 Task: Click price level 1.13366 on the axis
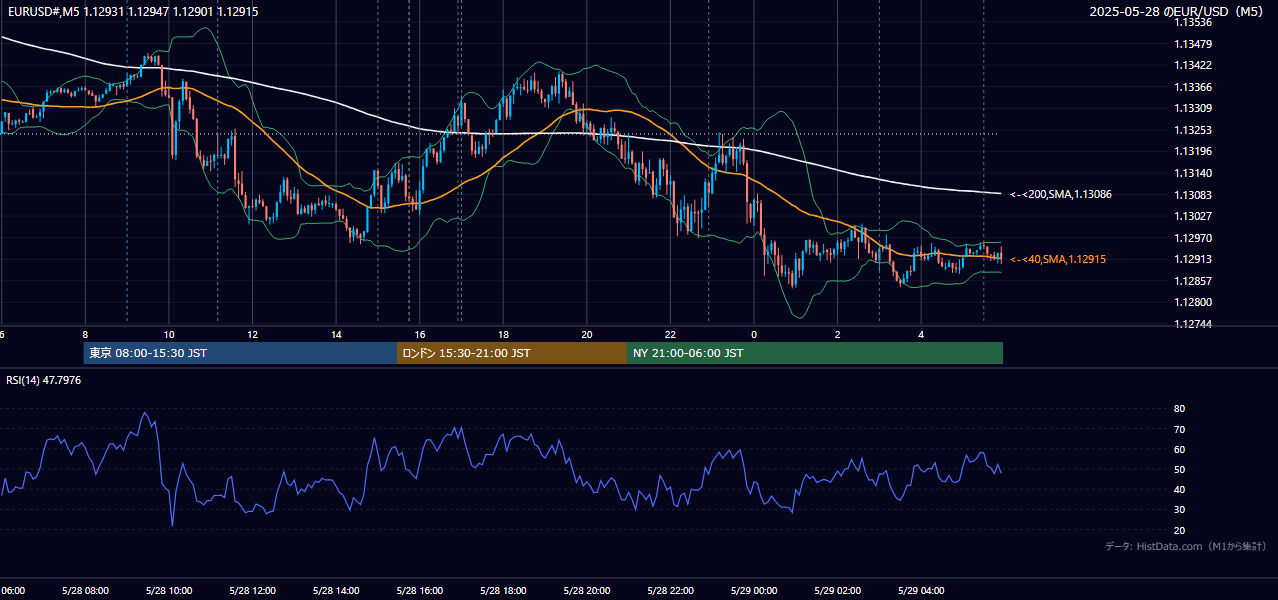point(1194,87)
